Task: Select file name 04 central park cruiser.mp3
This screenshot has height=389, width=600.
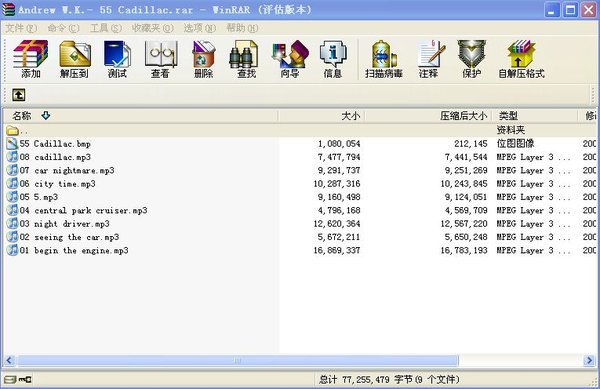Action: click(x=83, y=210)
